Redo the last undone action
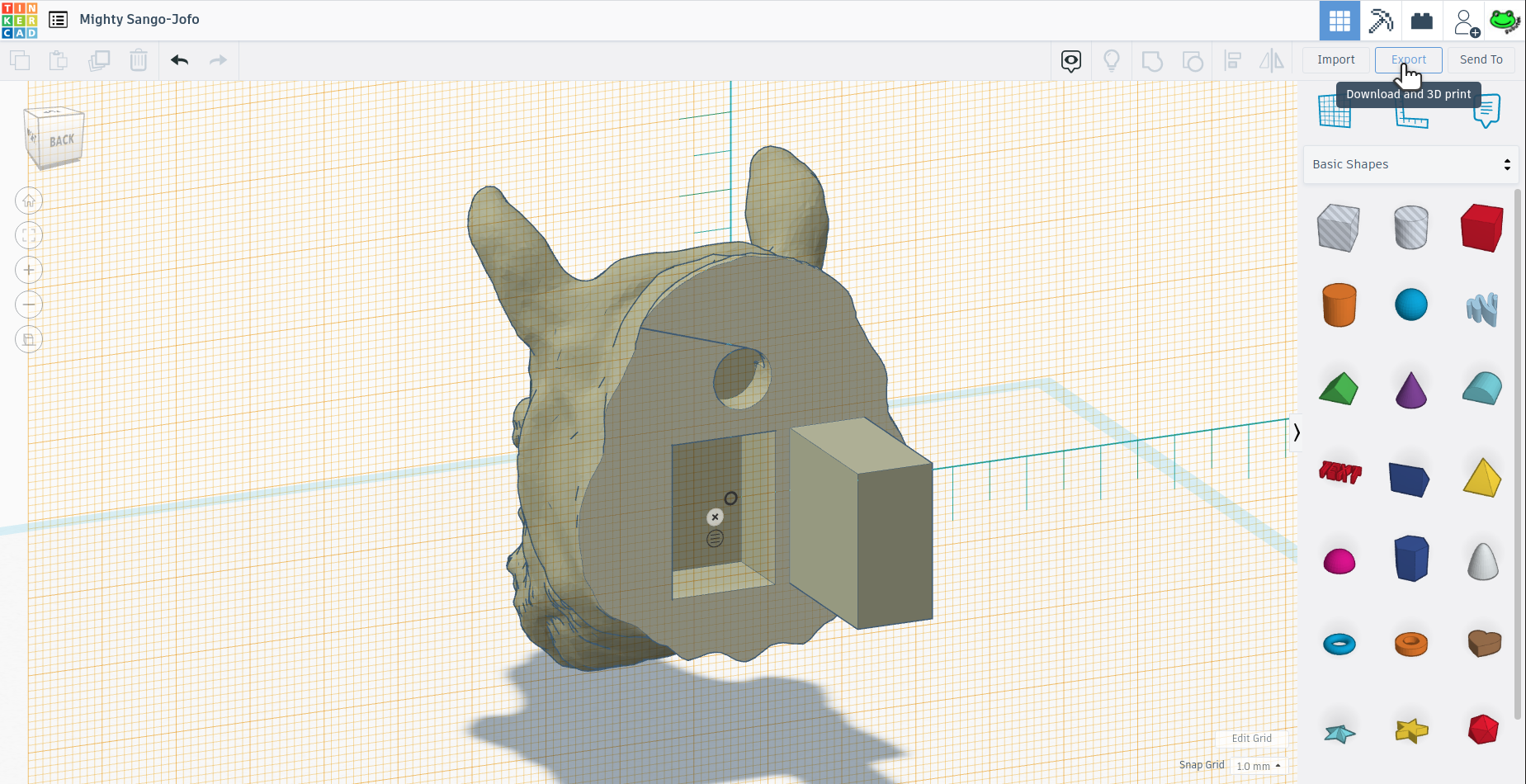Image resolution: width=1526 pixels, height=784 pixels. click(218, 60)
